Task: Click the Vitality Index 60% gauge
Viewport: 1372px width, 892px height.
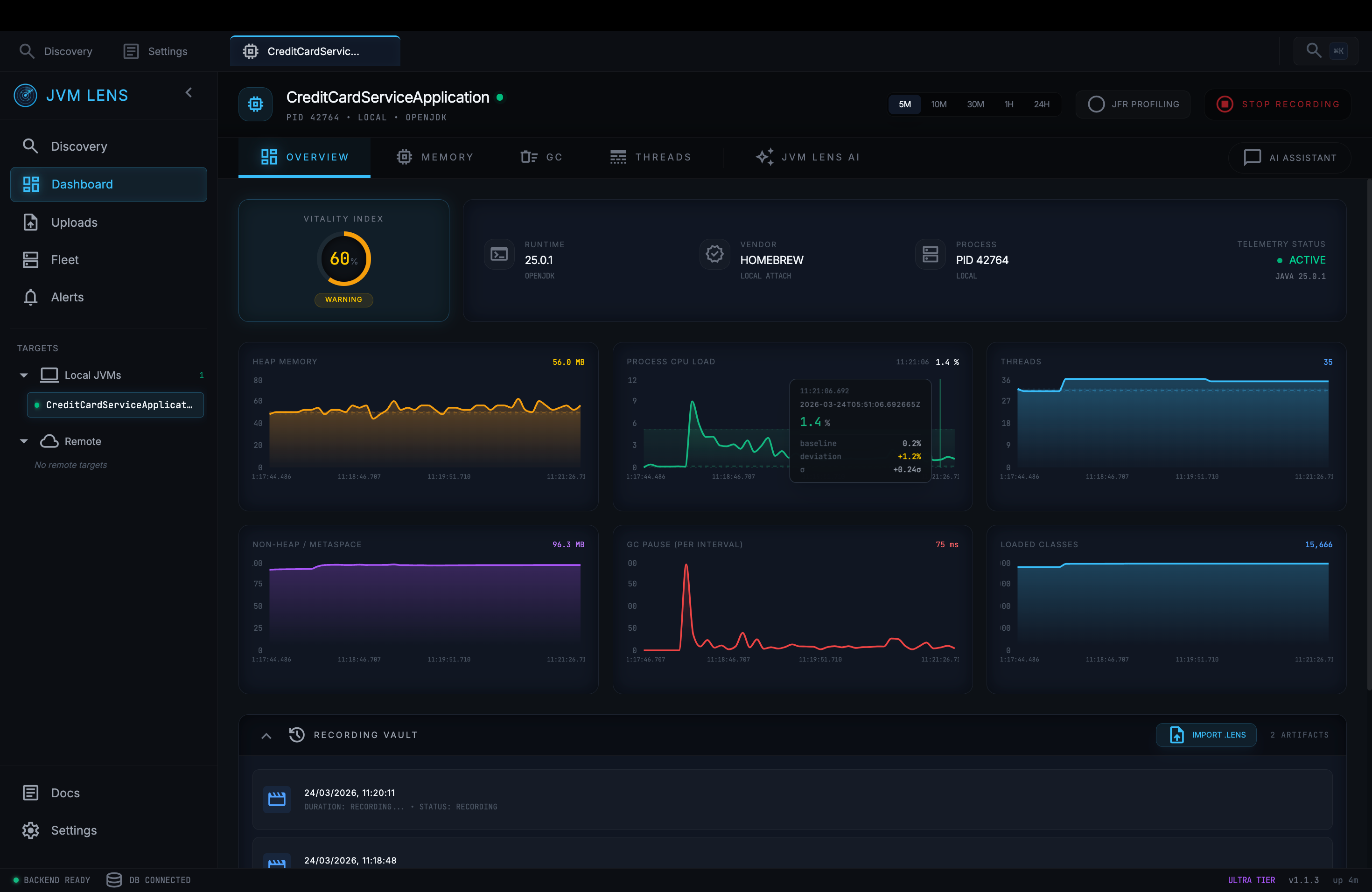Action: [x=343, y=259]
